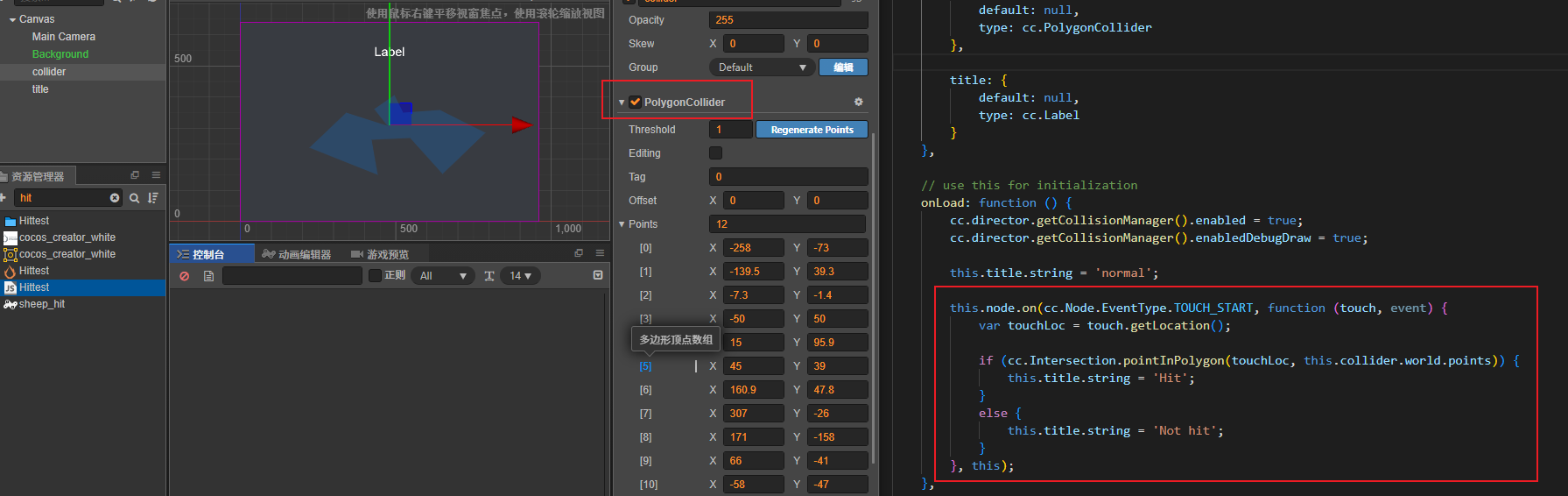The image size is (1568, 496).
Task: Click the inspector vertical scrollbar
Action: [x=873, y=298]
